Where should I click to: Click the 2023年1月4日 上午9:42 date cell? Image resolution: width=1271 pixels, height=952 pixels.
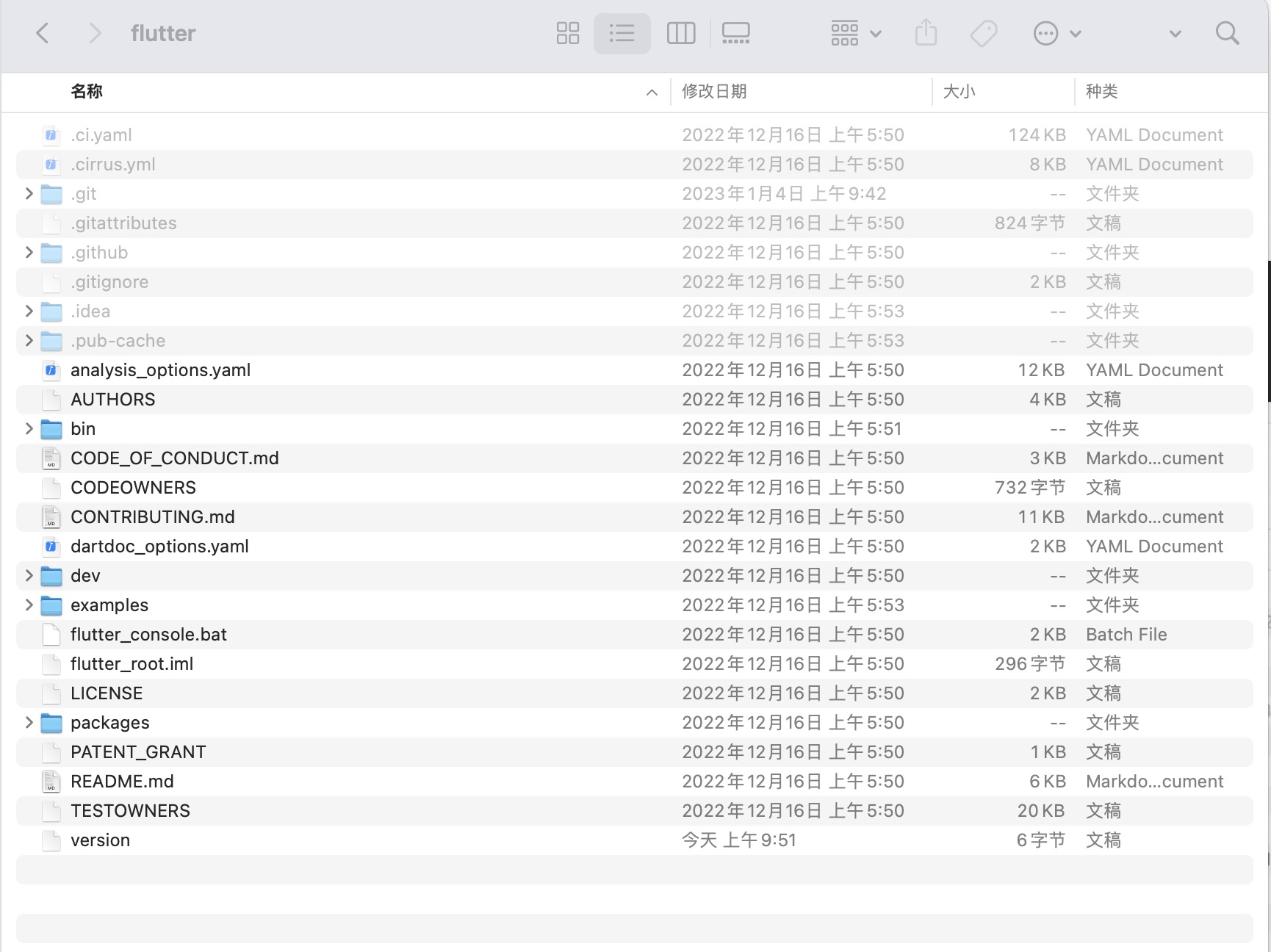784,194
